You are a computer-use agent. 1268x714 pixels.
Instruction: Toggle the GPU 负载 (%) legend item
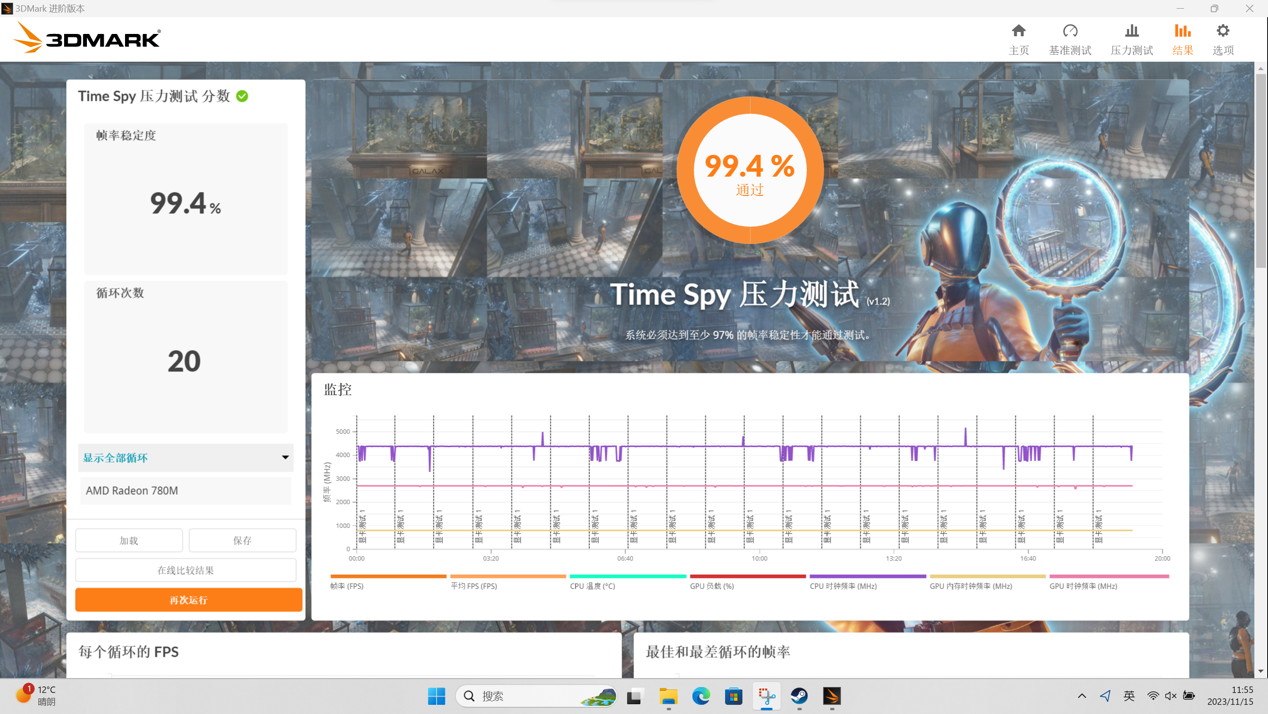[x=748, y=581]
